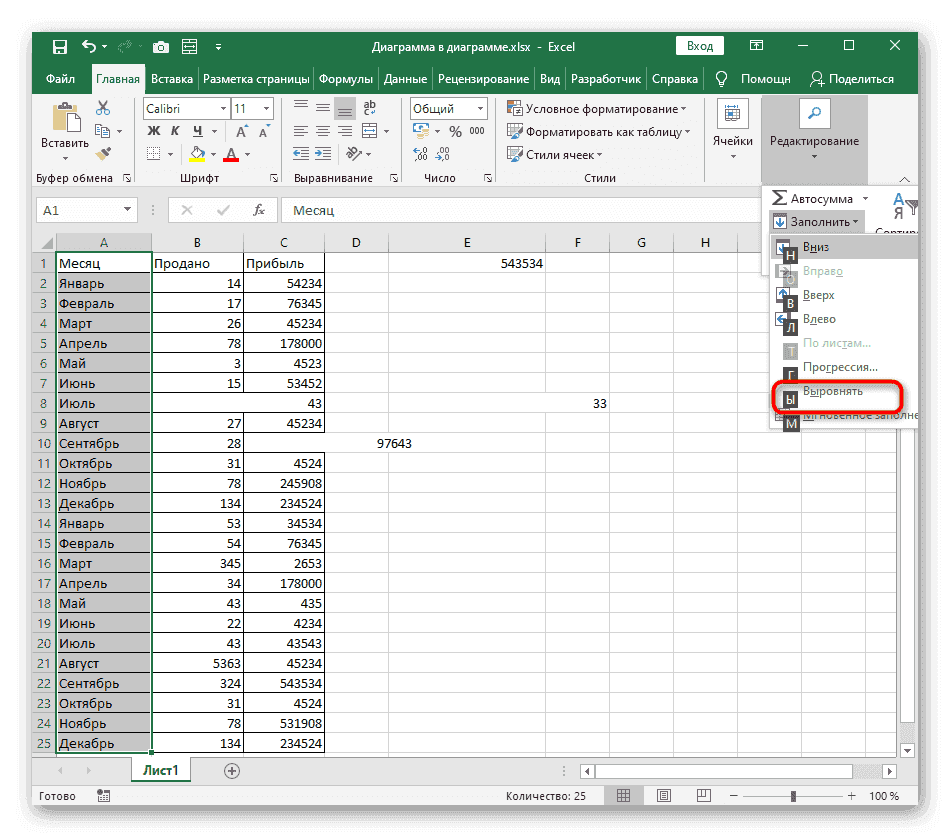
Task: Add a new sheet with plus icon
Action: 232,770
